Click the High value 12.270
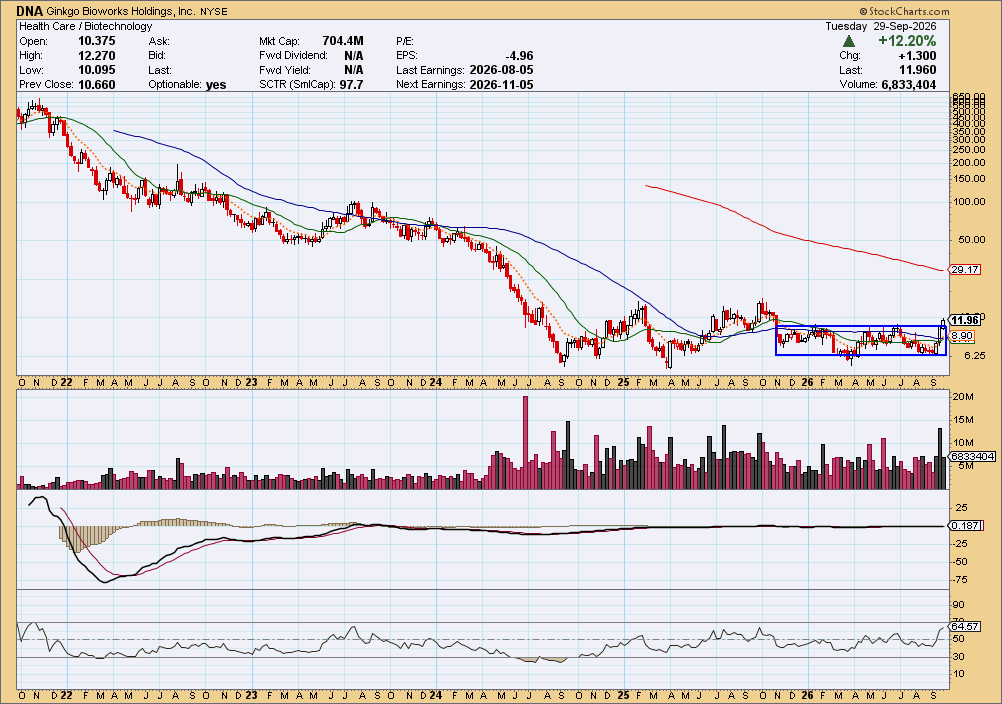Viewport: 1002px width, 704px height. click(96, 56)
